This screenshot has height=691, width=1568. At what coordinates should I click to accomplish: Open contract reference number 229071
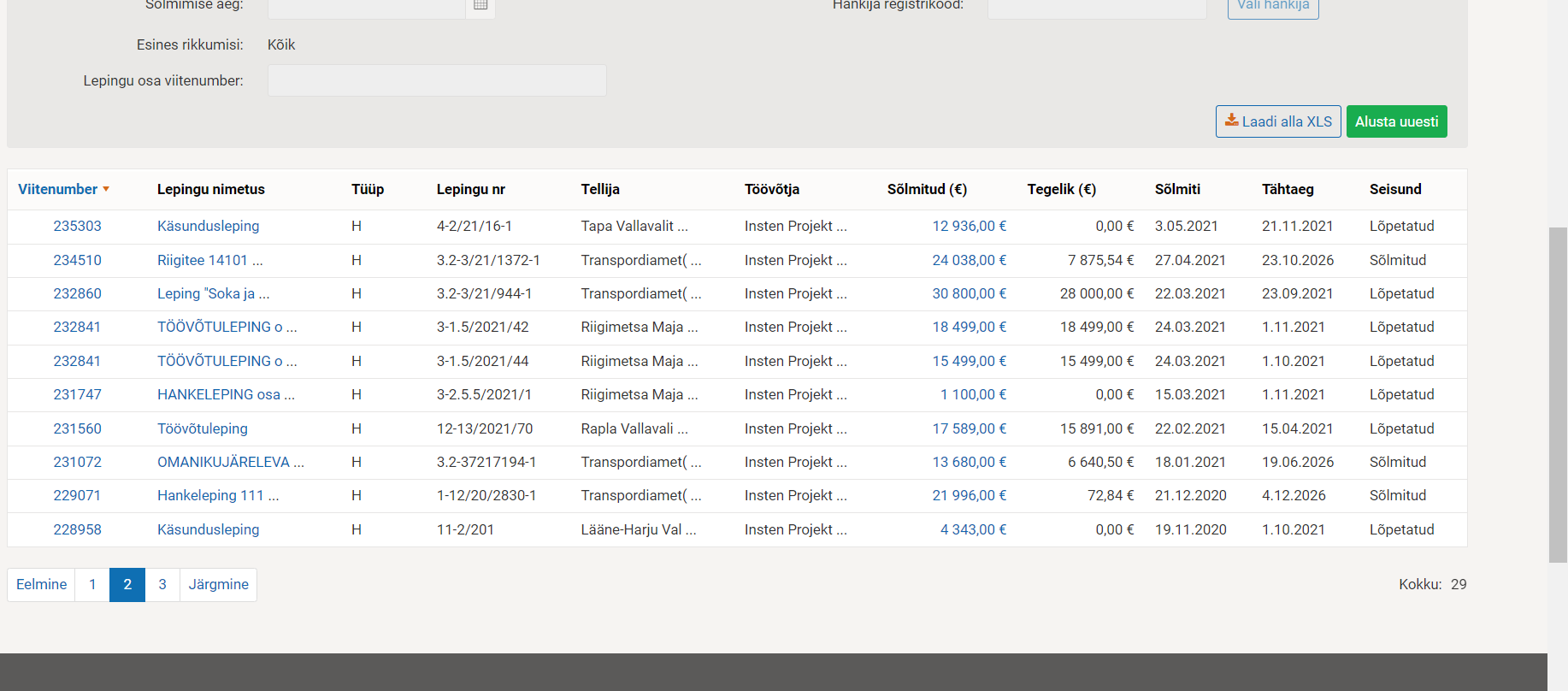coord(77,495)
